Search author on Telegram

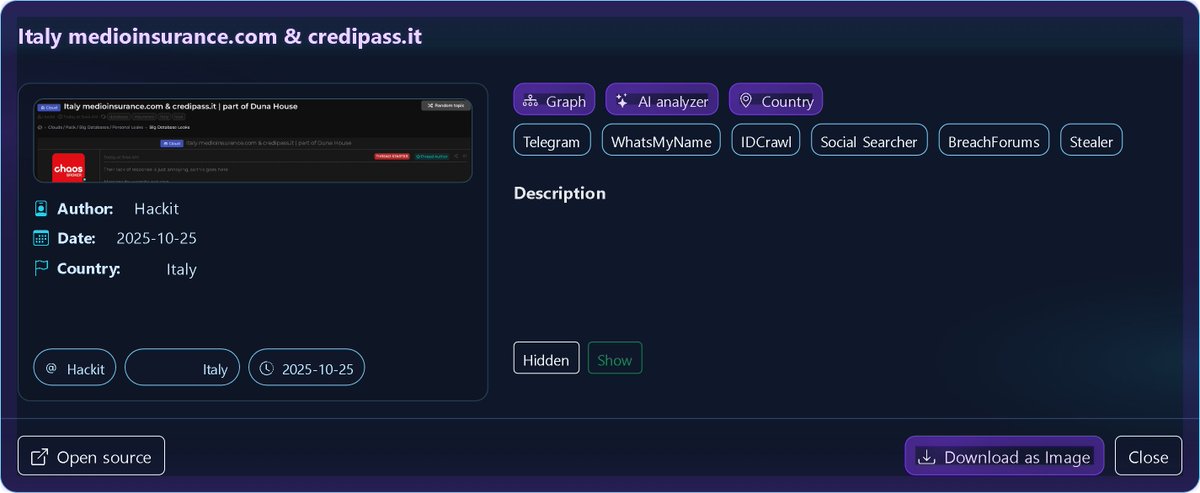click(x=552, y=141)
